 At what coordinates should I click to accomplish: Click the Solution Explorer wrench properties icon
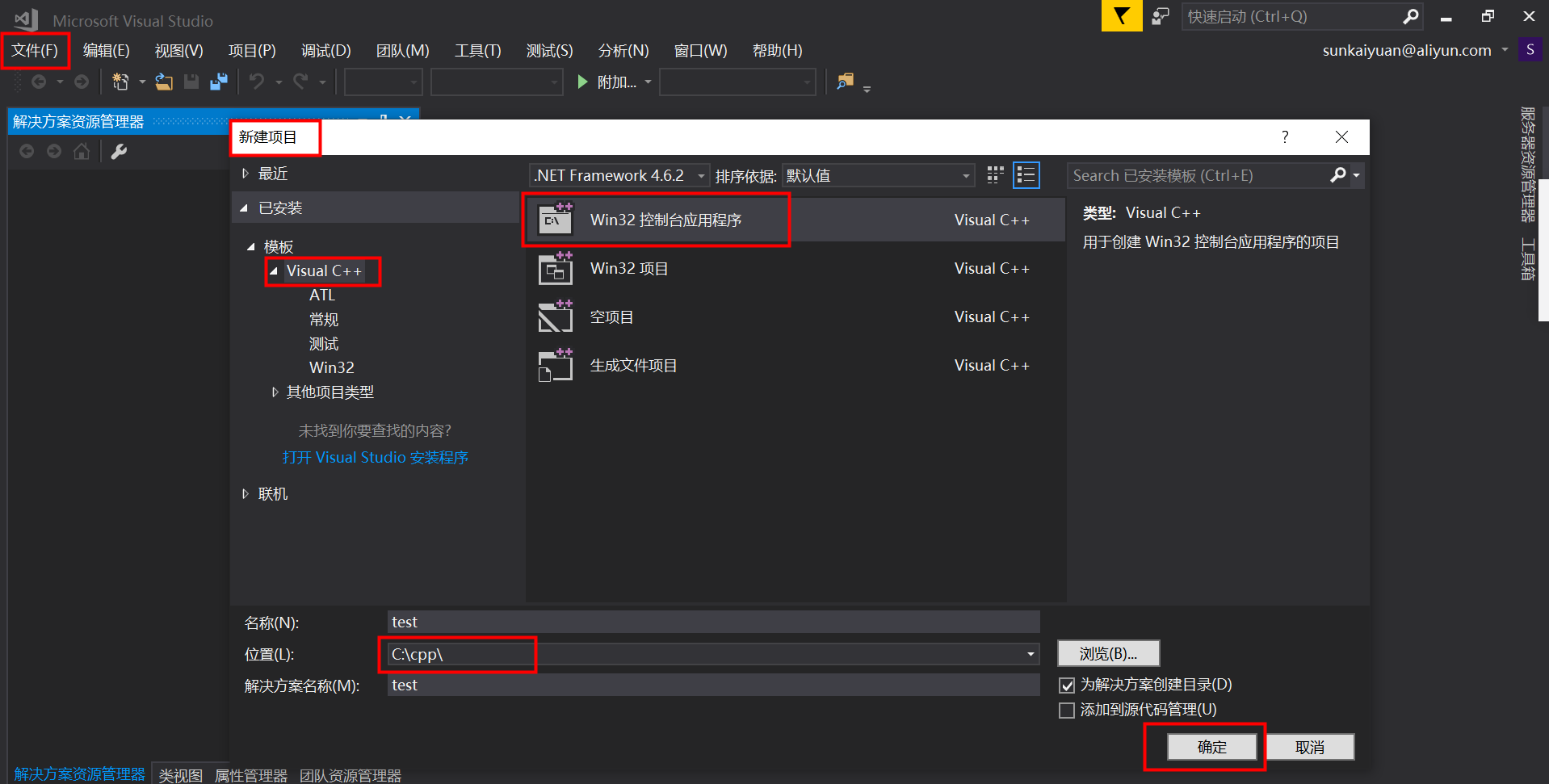119,151
